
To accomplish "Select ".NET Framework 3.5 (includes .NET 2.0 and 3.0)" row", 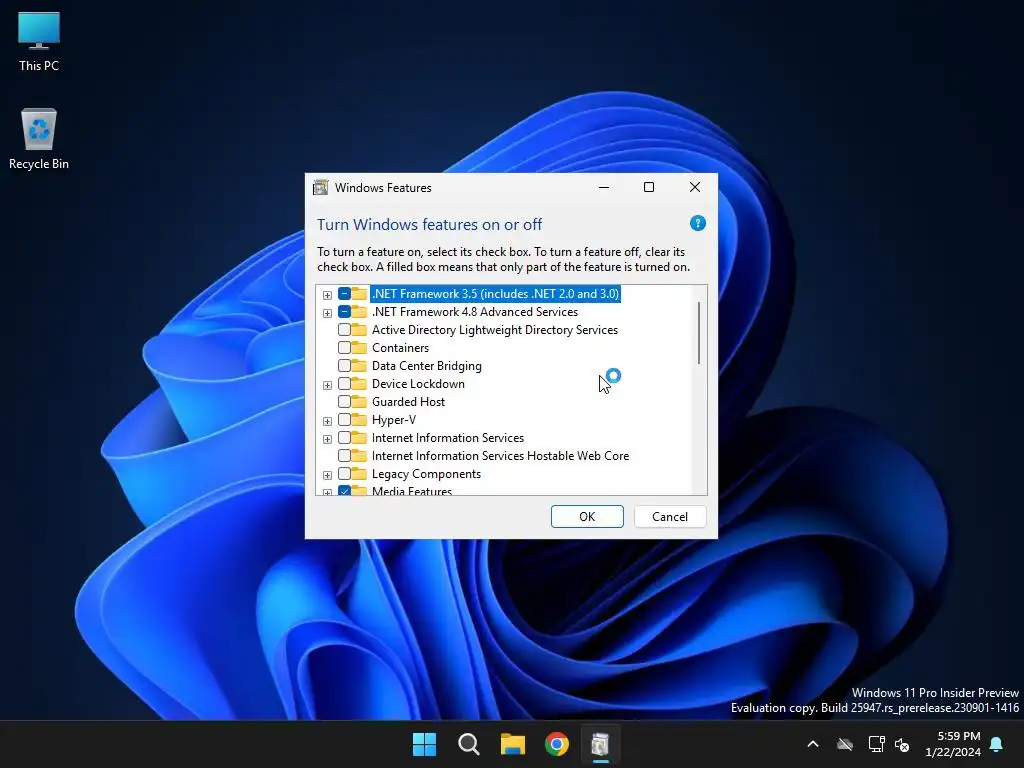I will 495,294.
